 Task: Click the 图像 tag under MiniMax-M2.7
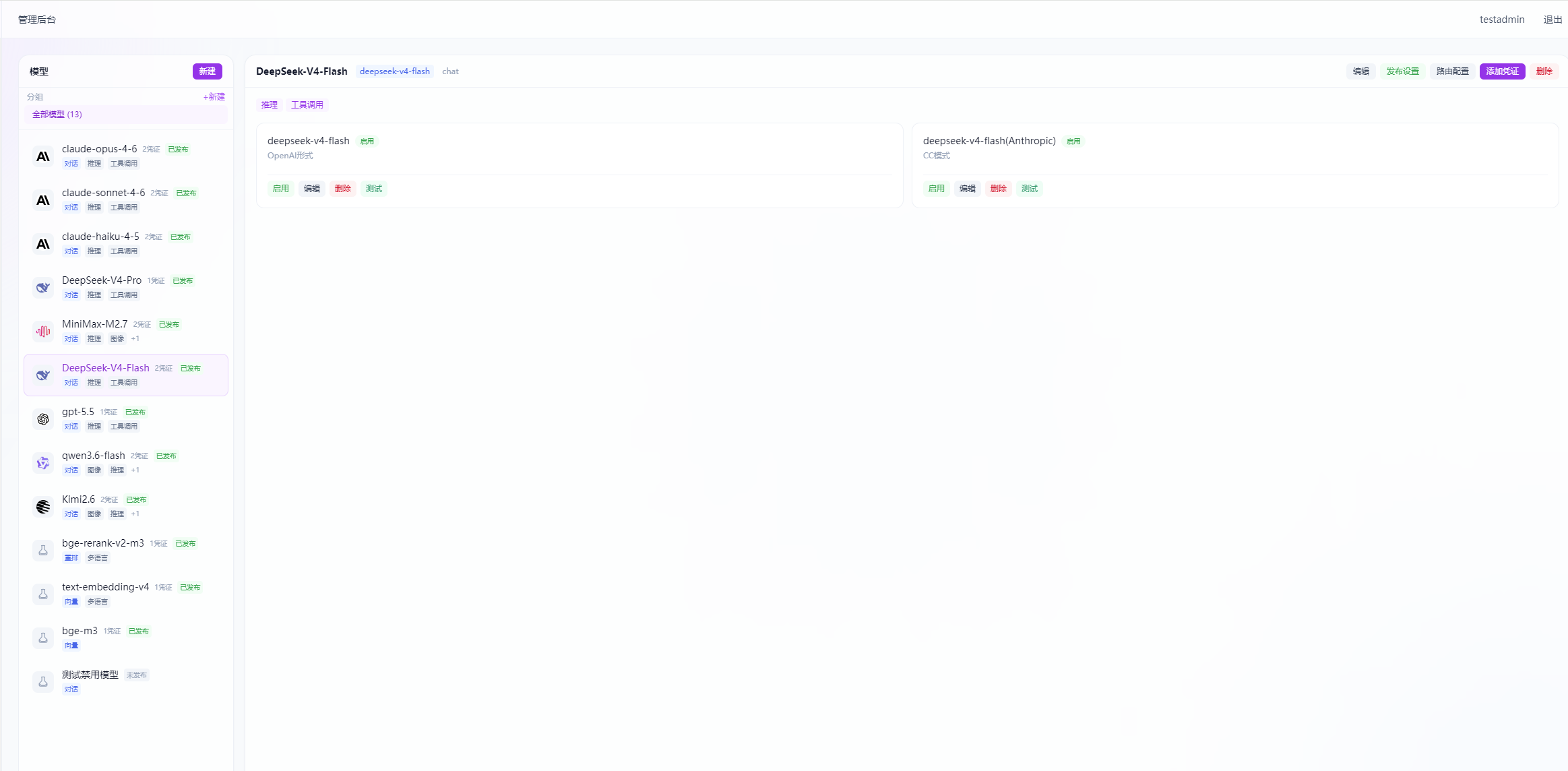(117, 339)
